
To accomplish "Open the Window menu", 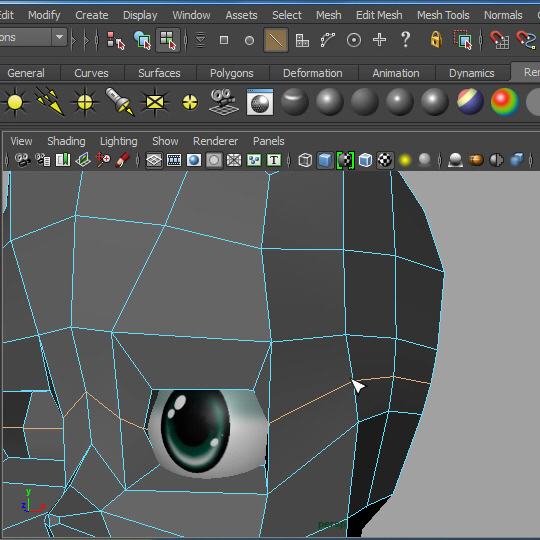I will coord(191,15).
